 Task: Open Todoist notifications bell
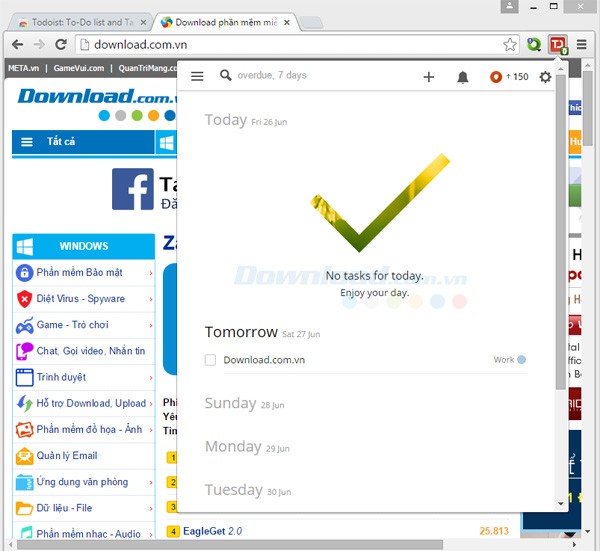(x=463, y=77)
